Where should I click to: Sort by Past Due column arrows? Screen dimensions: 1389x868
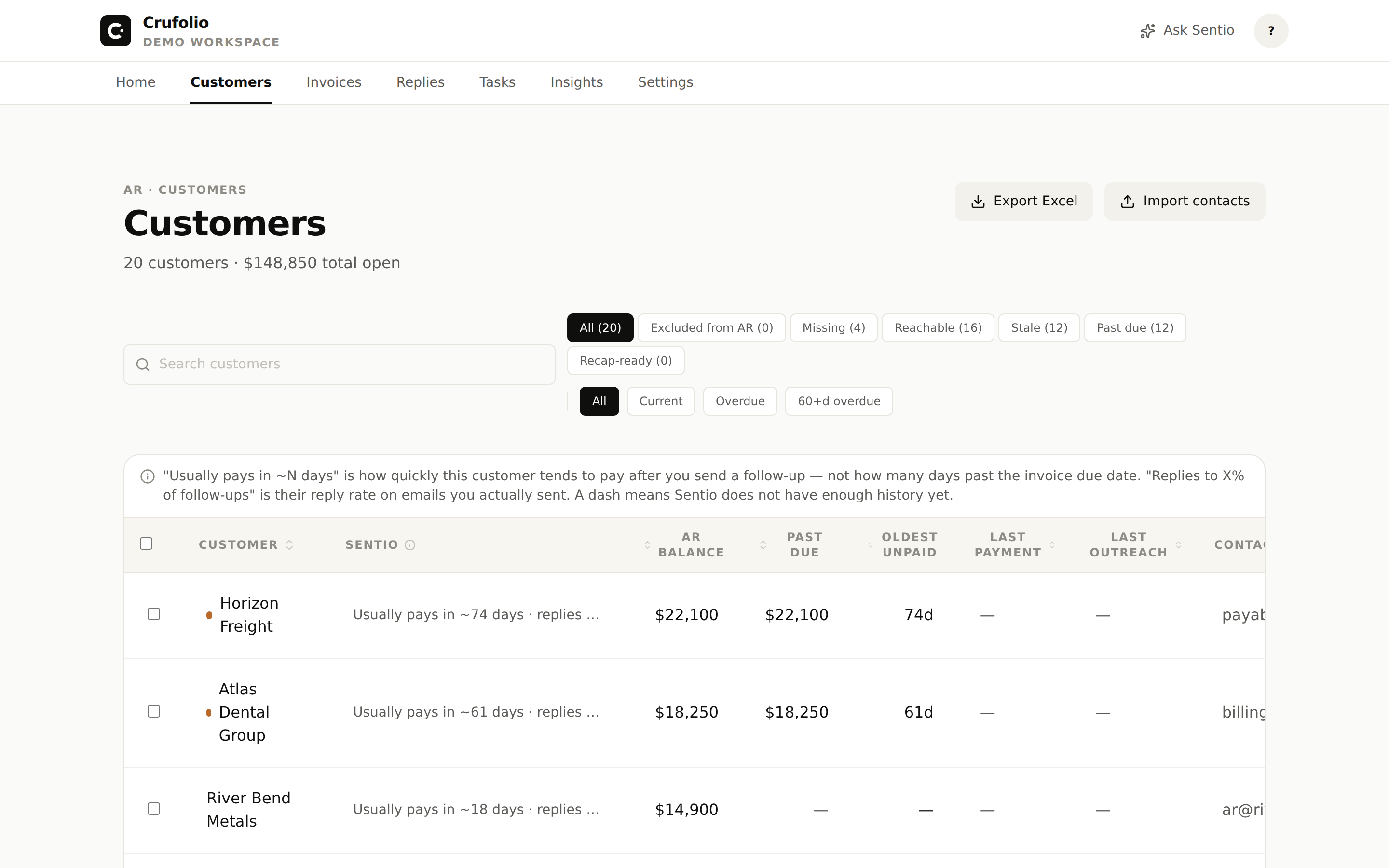[x=763, y=545]
